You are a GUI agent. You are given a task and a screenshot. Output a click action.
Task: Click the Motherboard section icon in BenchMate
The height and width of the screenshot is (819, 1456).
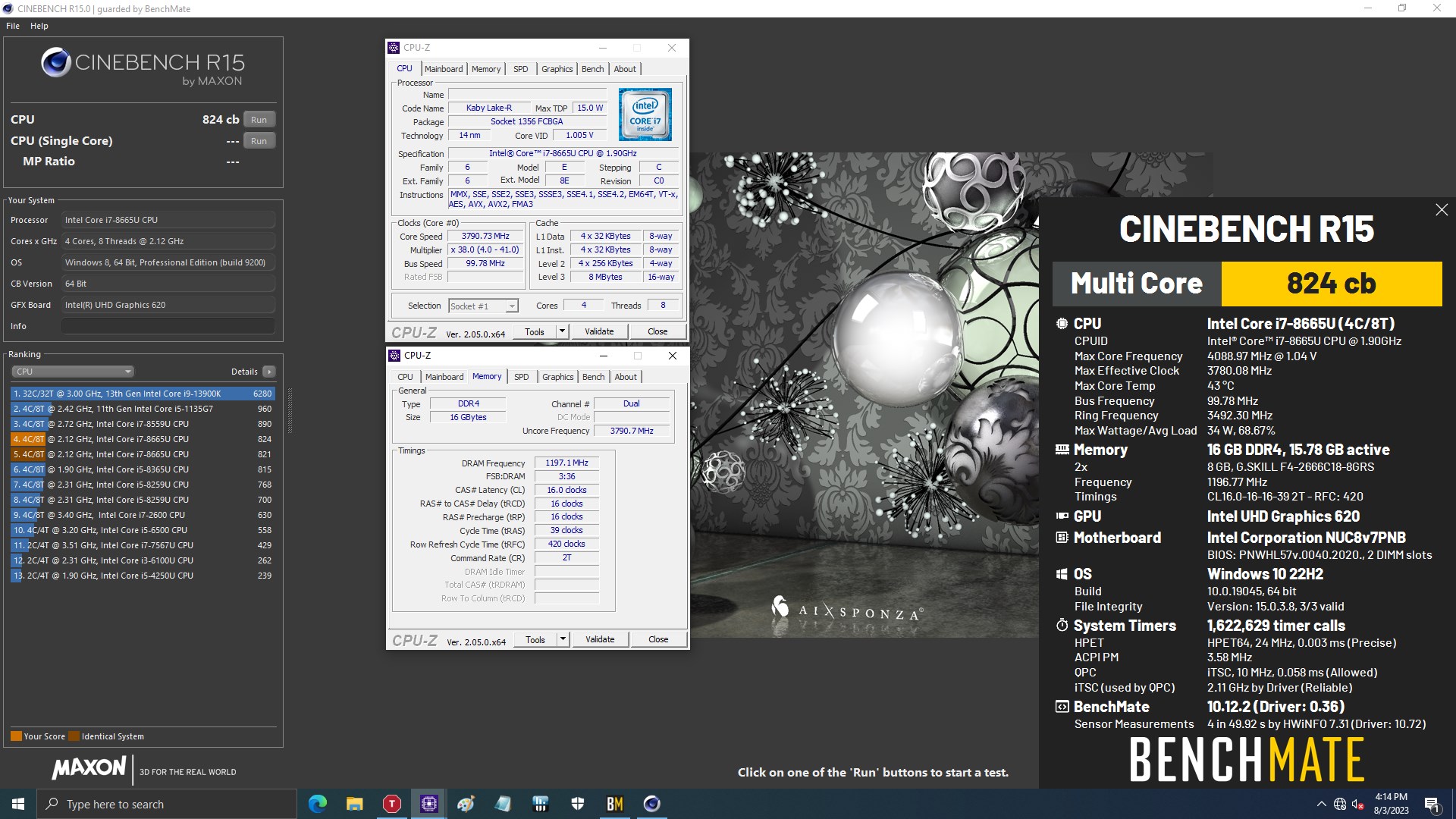[1062, 538]
